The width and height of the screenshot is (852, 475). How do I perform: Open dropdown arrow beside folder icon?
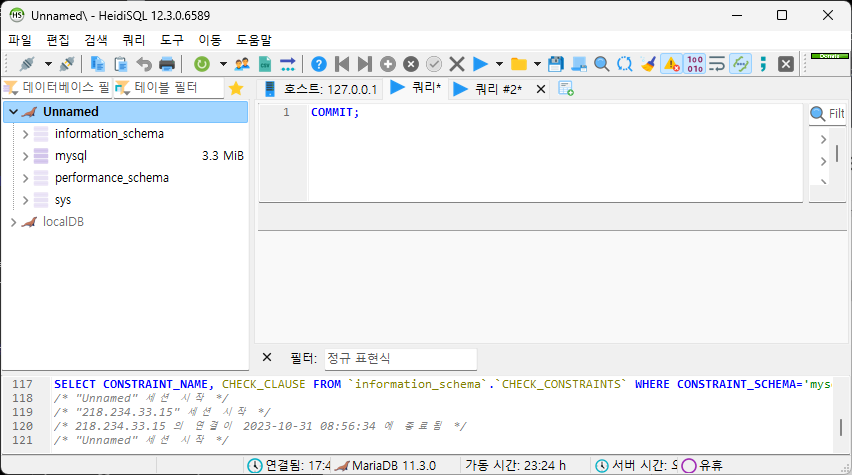click(x=537, y=64)
